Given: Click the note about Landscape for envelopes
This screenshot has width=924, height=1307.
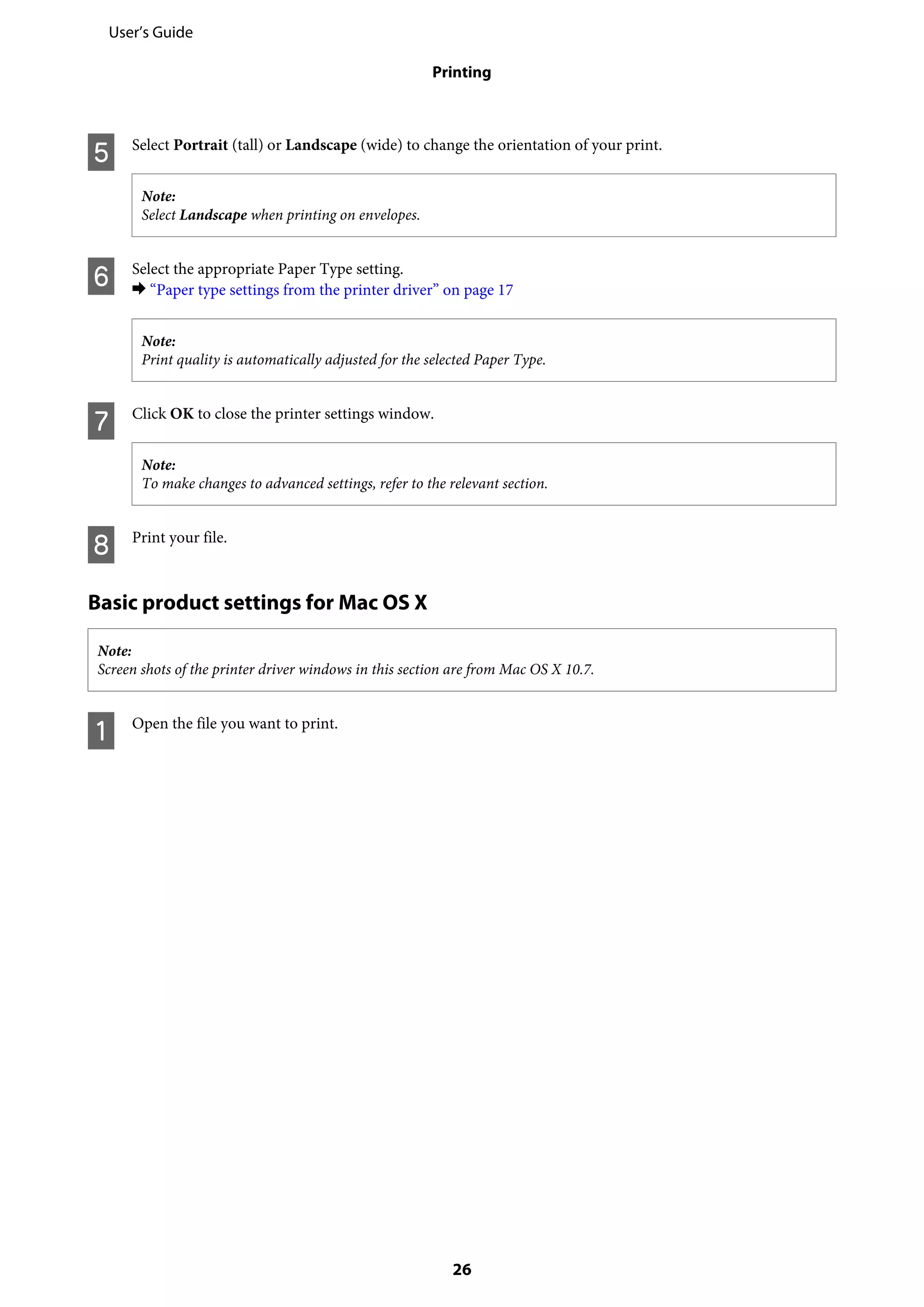Looking at the screenshot, I should click(280, 215).
